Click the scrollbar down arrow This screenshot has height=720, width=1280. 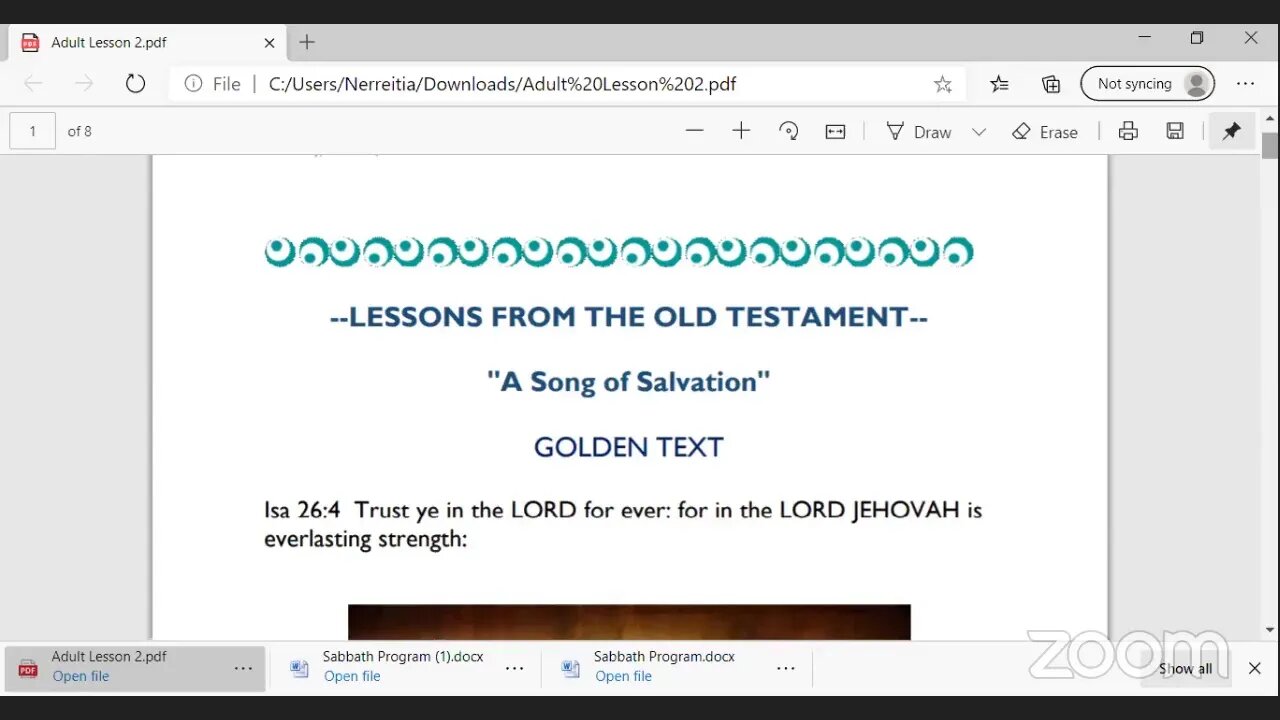tap(1270, 630)
